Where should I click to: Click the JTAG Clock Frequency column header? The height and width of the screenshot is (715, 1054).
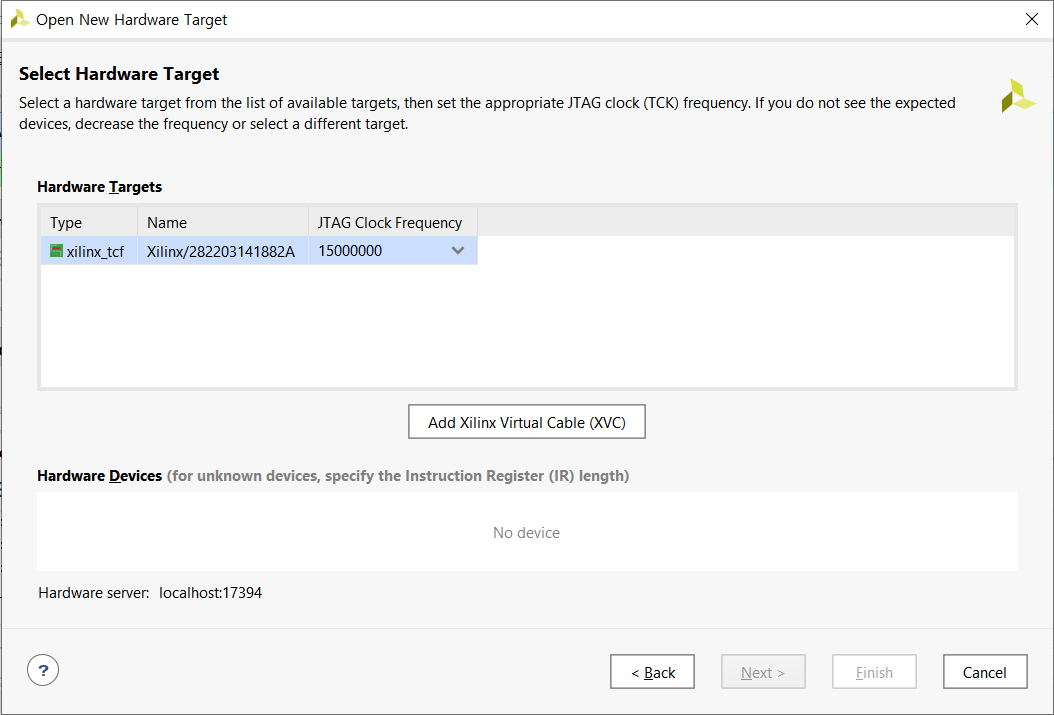point(393,222)
